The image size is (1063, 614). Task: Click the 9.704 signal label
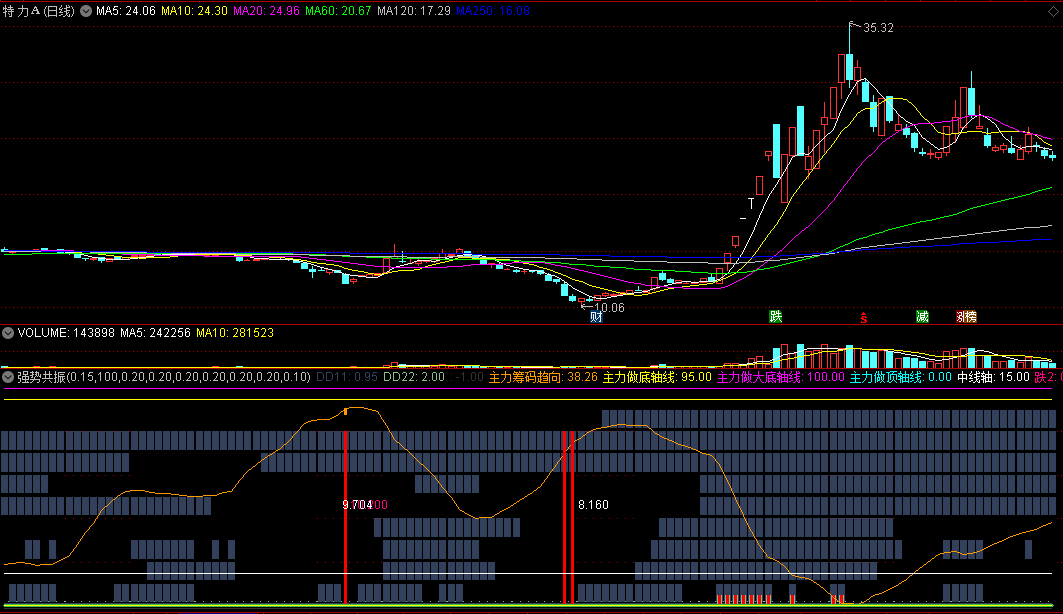(x=357, y=505)
